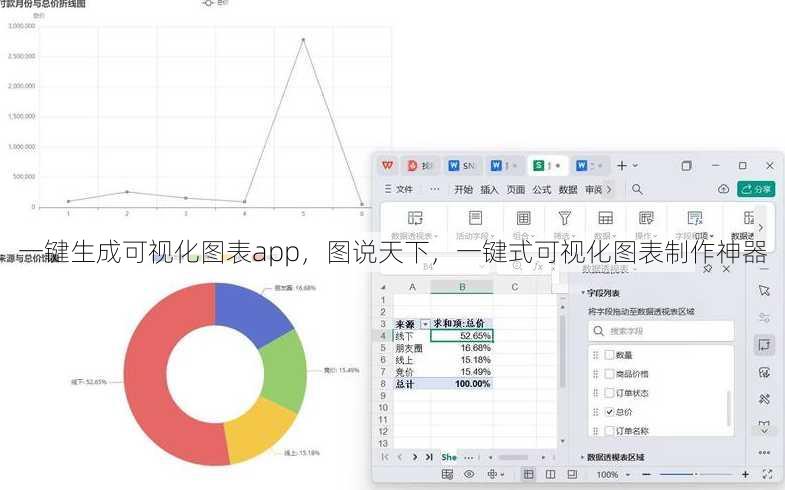
Task: Open the 文件 menu
Action: coord(399,189)
